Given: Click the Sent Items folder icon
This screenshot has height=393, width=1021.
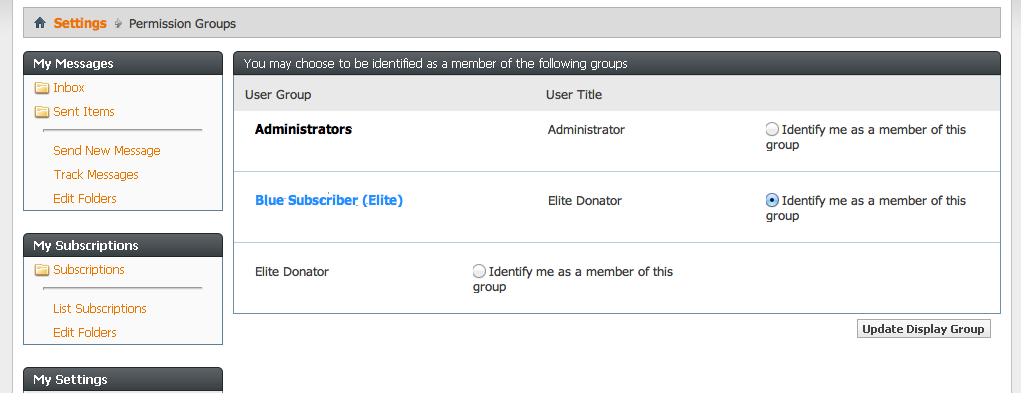Looking at the screenshot, I should tap(42, 112).
